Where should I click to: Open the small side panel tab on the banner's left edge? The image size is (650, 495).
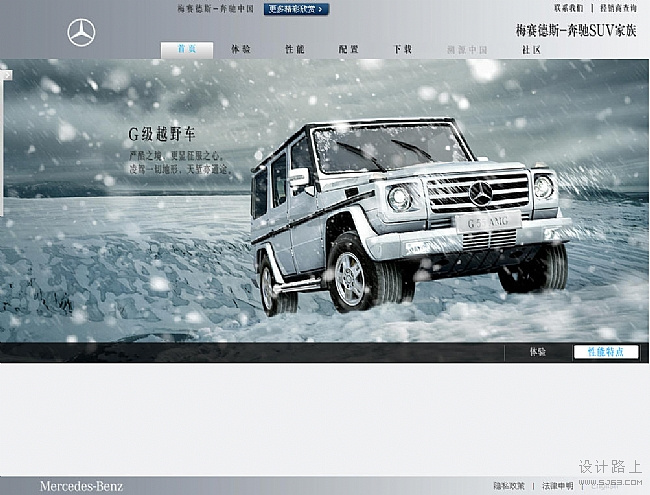(x=6, y=75)
